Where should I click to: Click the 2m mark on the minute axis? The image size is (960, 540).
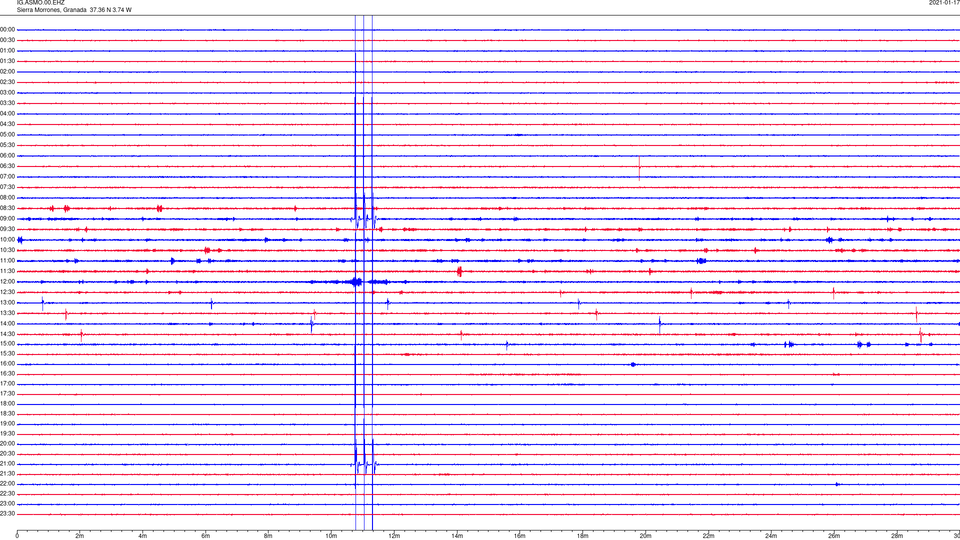coord(80,536)
